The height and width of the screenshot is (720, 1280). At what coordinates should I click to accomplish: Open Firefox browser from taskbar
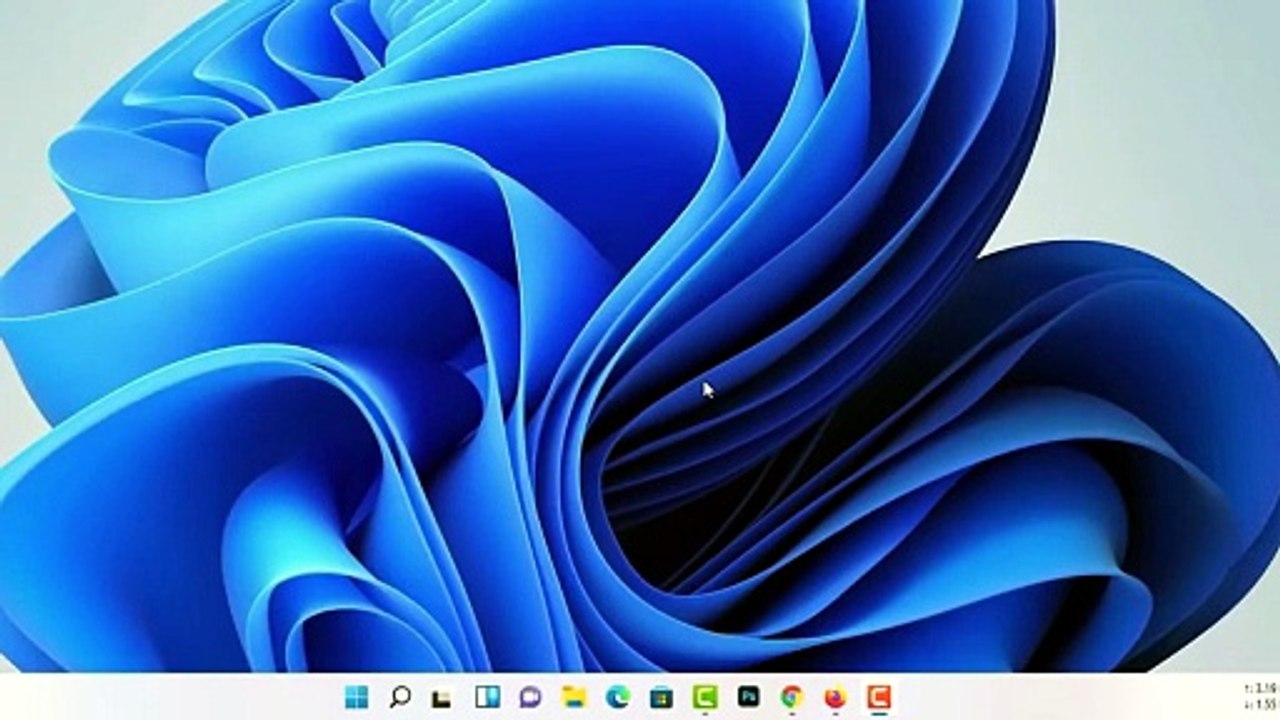(835, 697)
